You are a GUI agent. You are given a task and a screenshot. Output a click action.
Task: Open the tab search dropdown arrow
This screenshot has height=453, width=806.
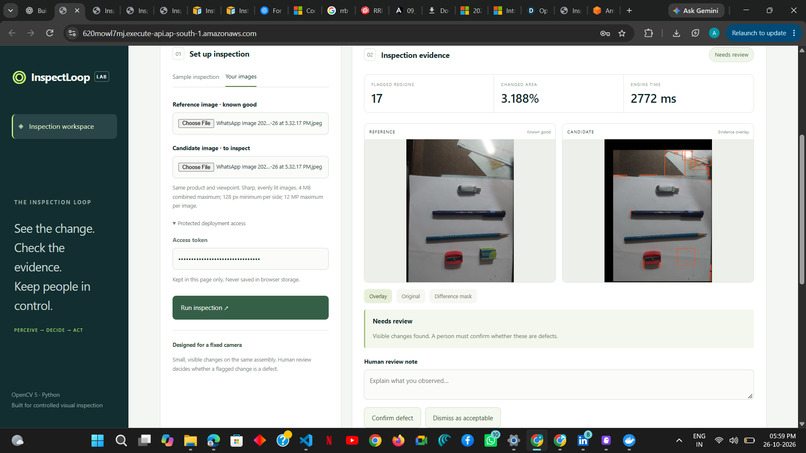click(10, 10)
